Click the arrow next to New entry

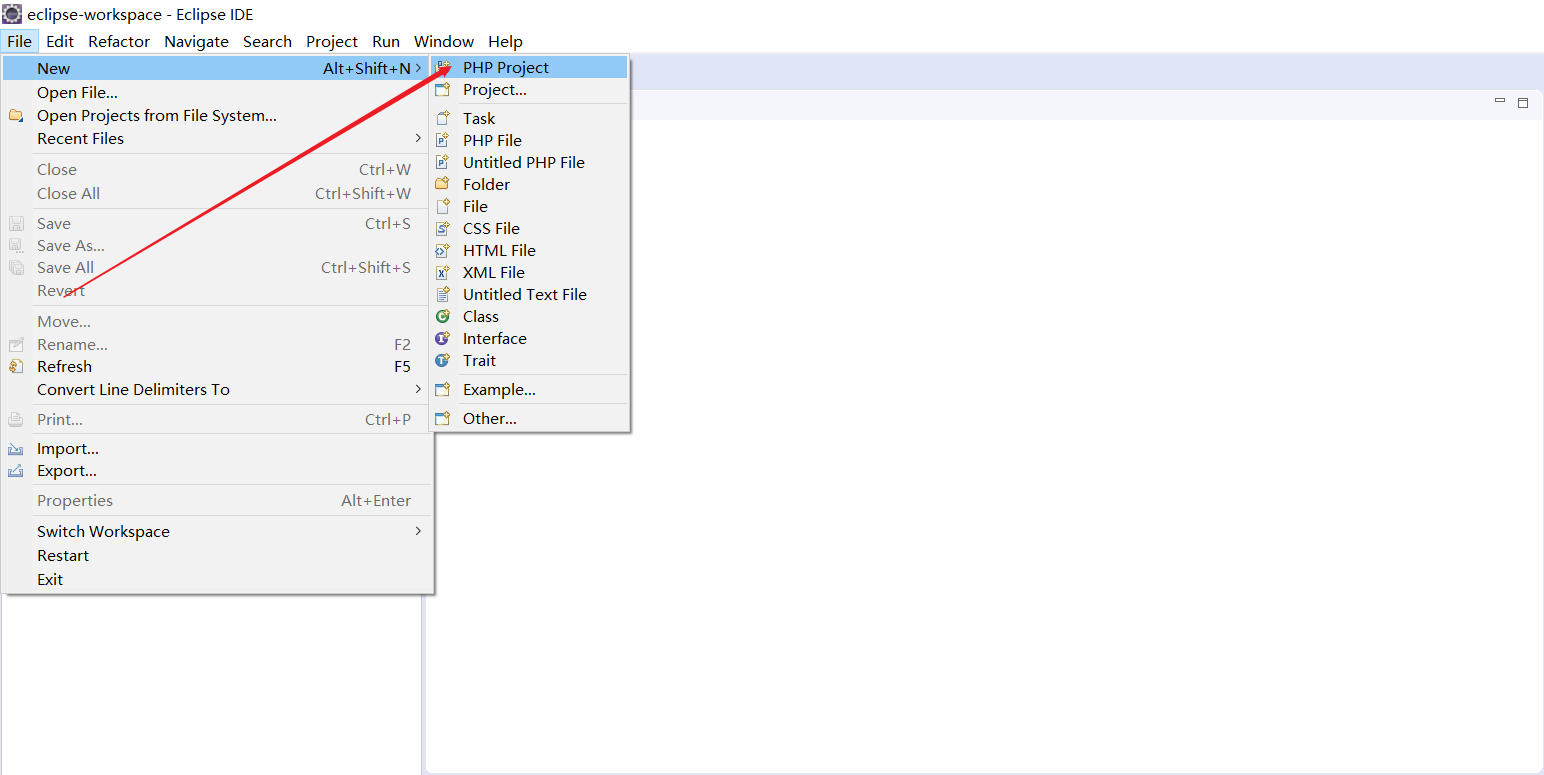tap(419, 68)
